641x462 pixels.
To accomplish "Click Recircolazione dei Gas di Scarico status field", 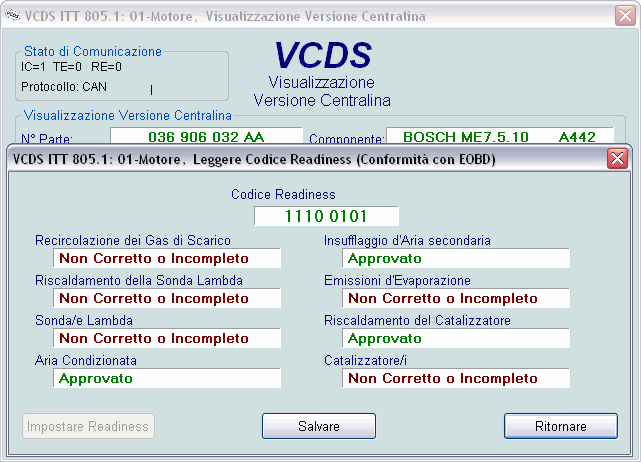I will coord(167,258).
